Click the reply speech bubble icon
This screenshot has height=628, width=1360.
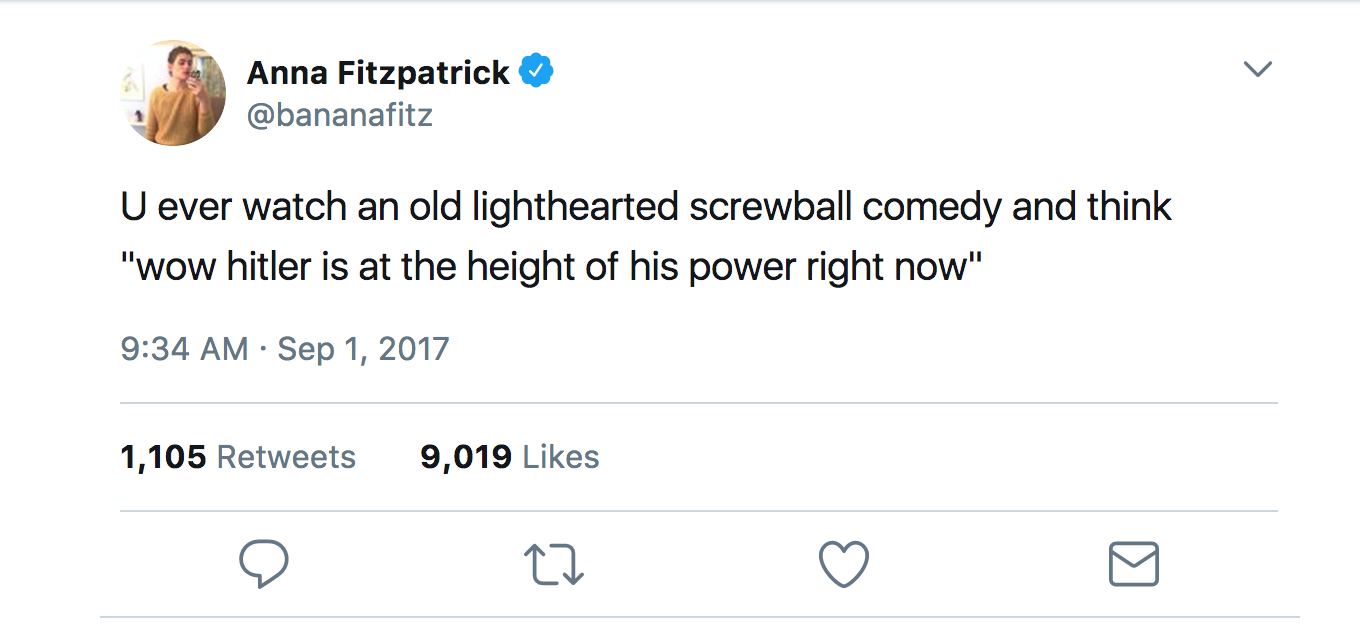(264, 564)
